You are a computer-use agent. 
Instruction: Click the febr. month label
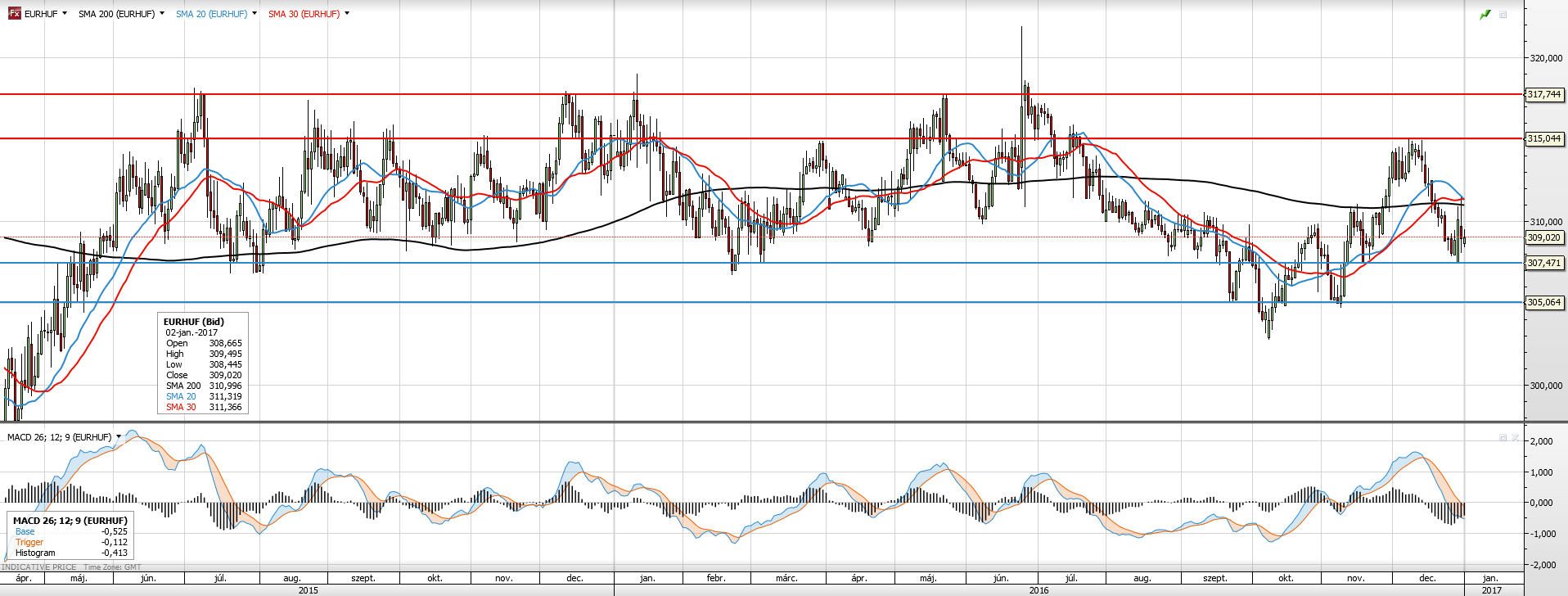coord(716,578)
